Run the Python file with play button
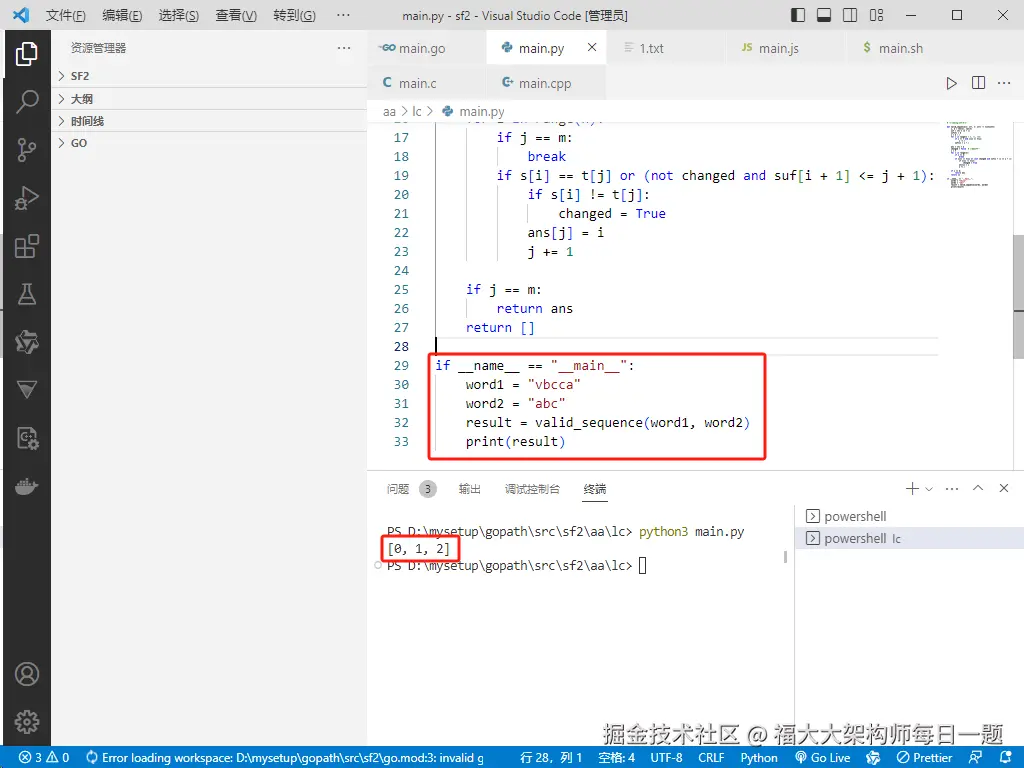The height and width of the screenshot is (768, 1024). click(x=952, y=83)
